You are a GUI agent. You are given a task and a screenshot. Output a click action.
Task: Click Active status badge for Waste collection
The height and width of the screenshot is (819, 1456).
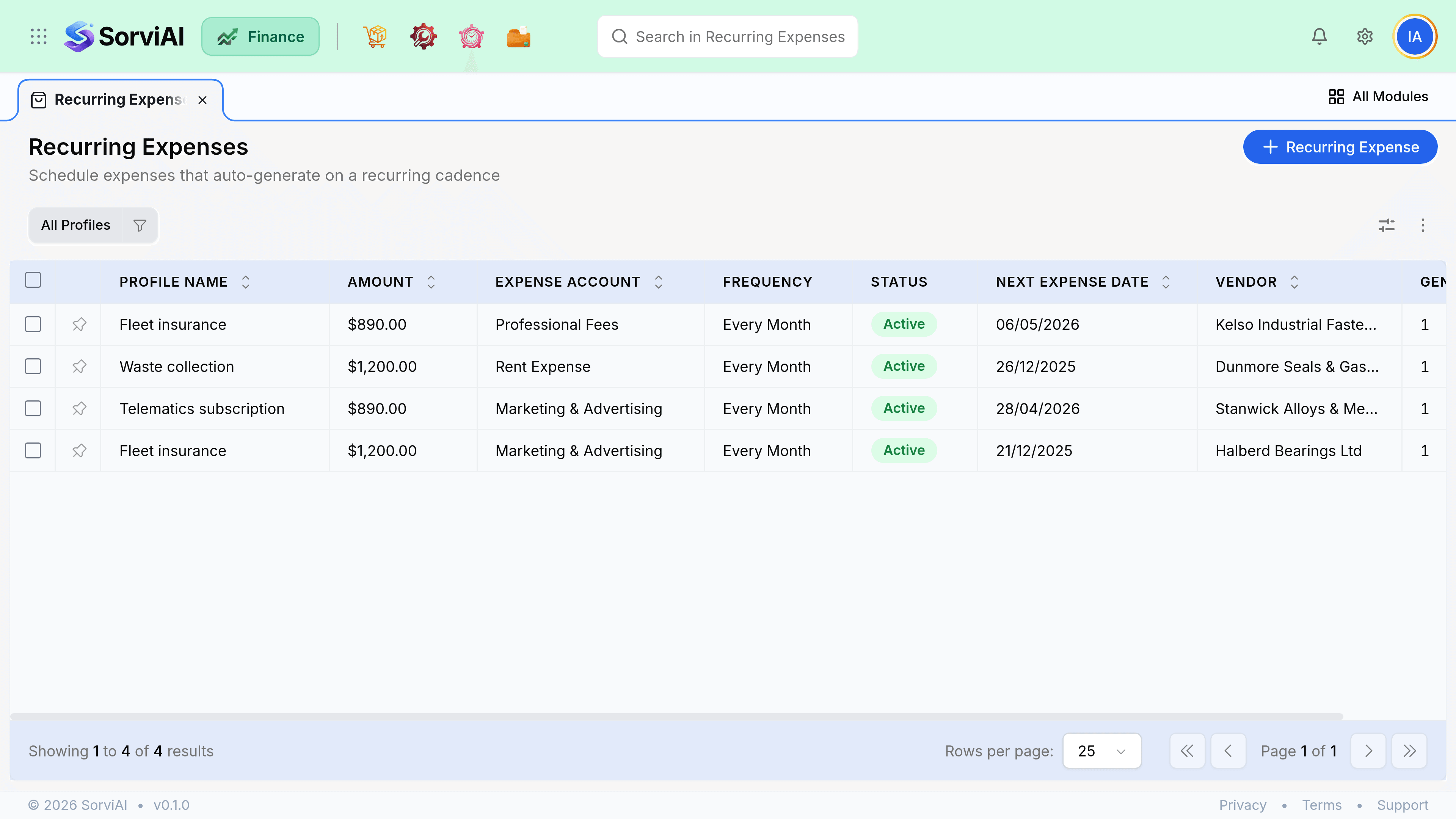[904, 366]
